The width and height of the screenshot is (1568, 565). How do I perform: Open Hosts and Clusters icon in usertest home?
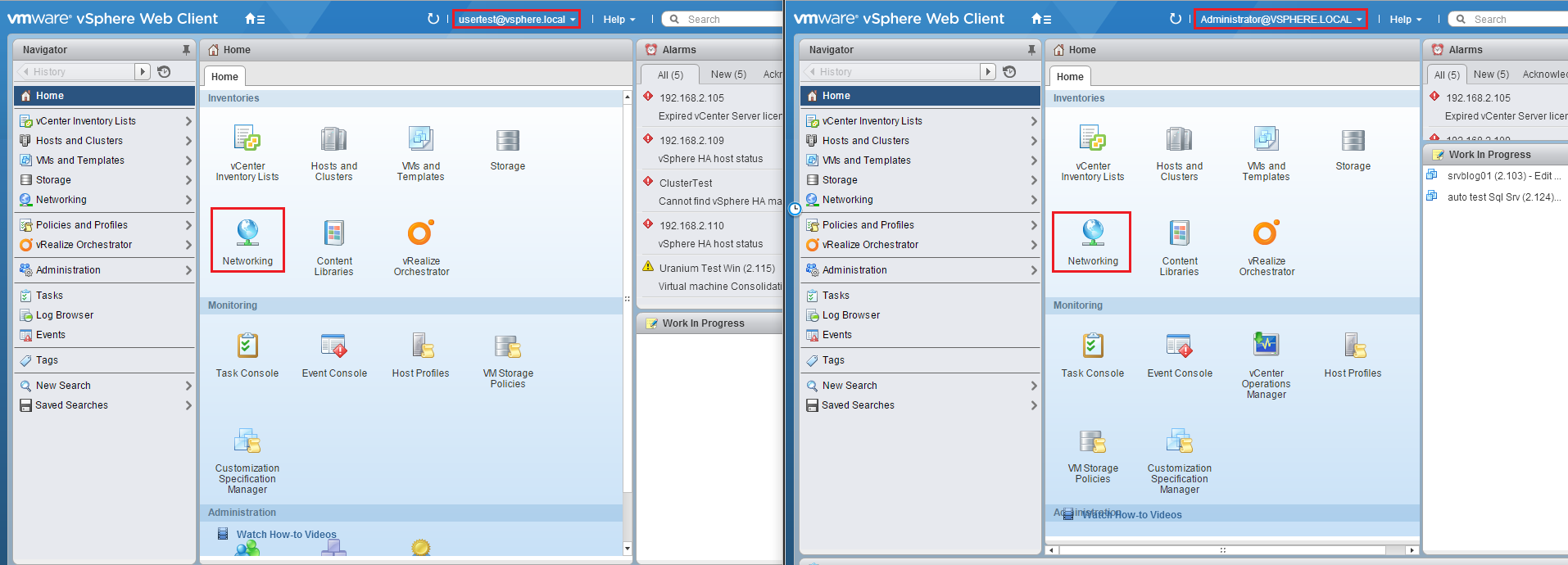(334, 152)
